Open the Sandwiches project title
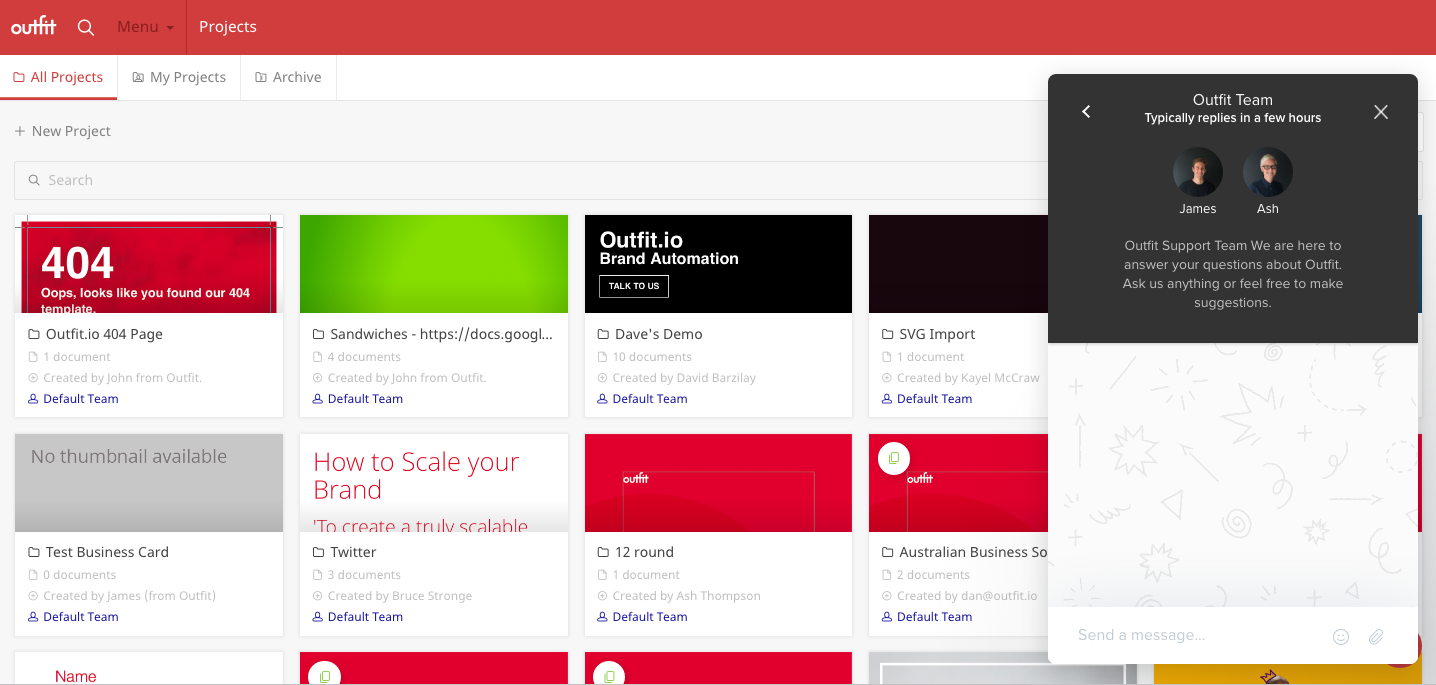Screen dimensions: 1436x685 (x=441, y=334)
